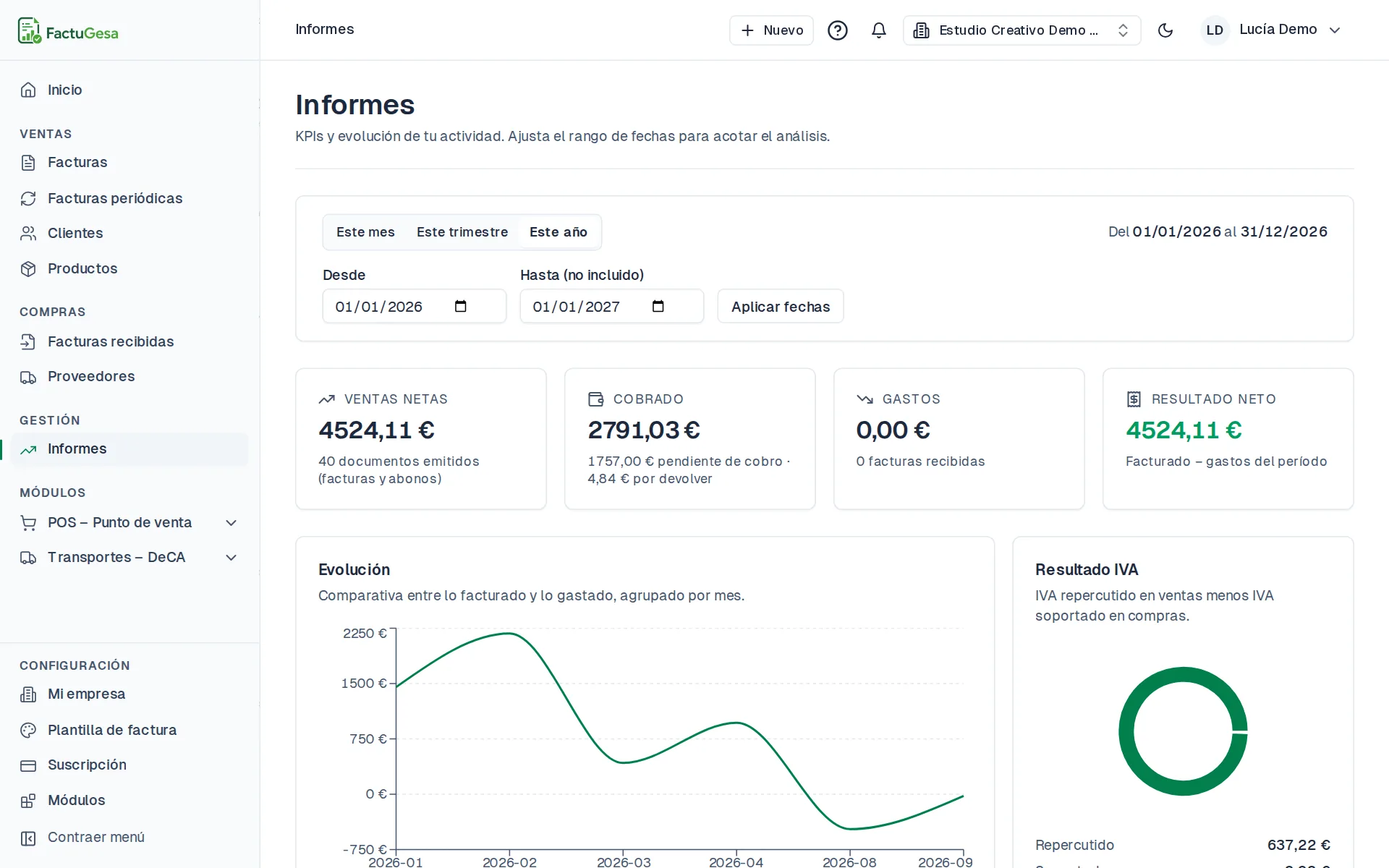Click the Transportes – DeCA truck icon

click(28, 558)
